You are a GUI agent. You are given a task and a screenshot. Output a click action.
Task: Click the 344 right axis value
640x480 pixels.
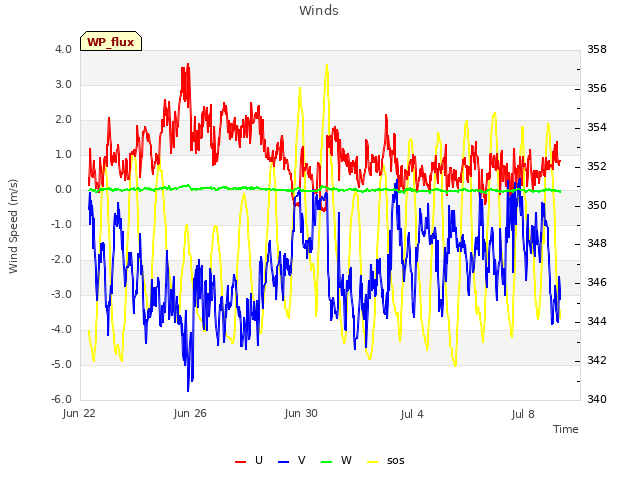click(597, 322)
